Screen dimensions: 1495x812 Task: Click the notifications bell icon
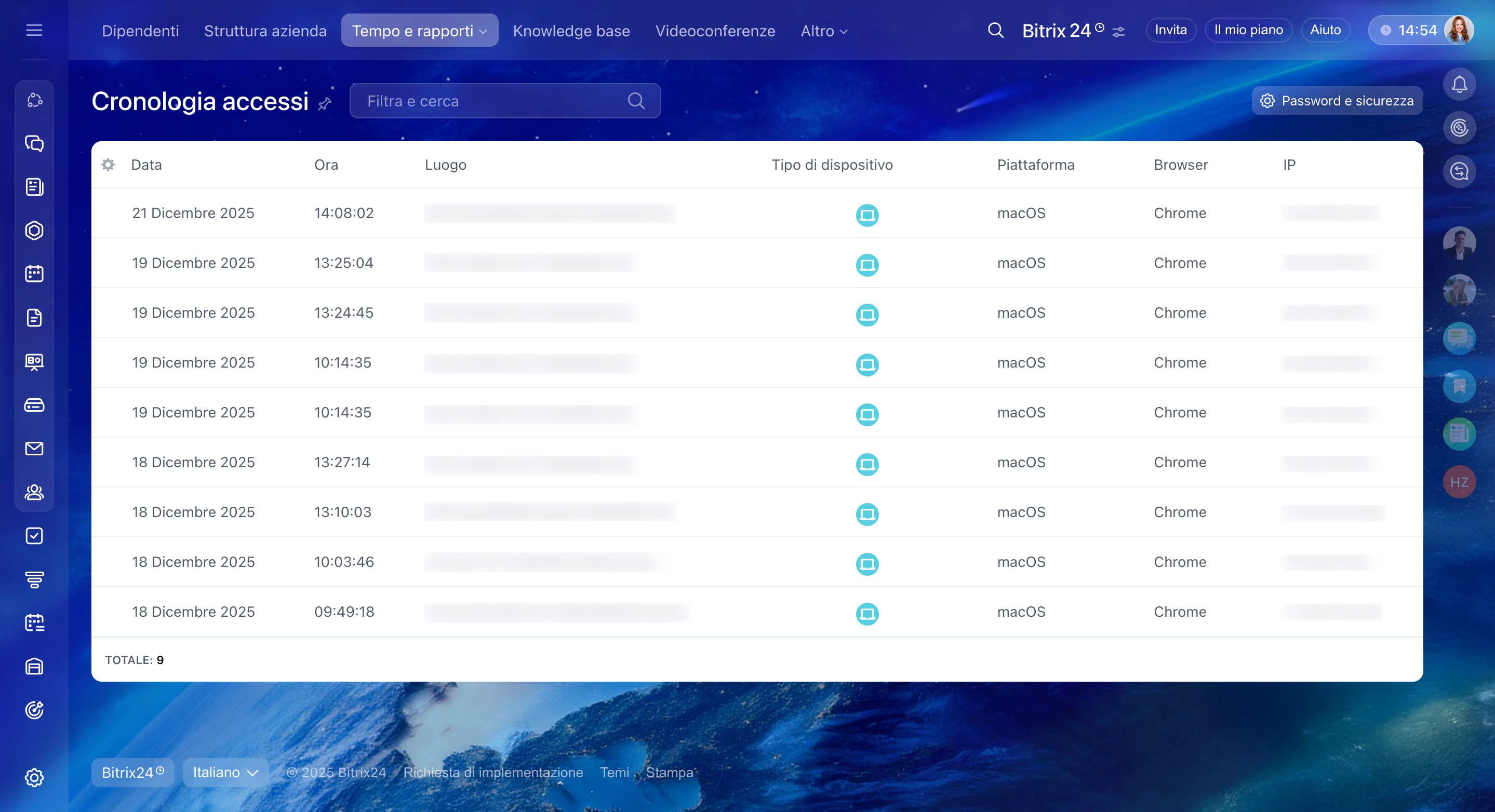[1459, 85]
